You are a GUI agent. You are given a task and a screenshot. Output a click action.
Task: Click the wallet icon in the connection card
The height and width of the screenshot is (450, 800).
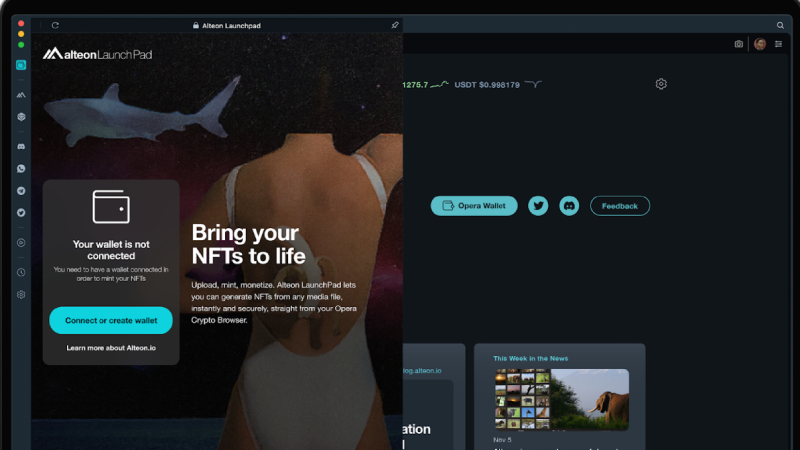111,207
